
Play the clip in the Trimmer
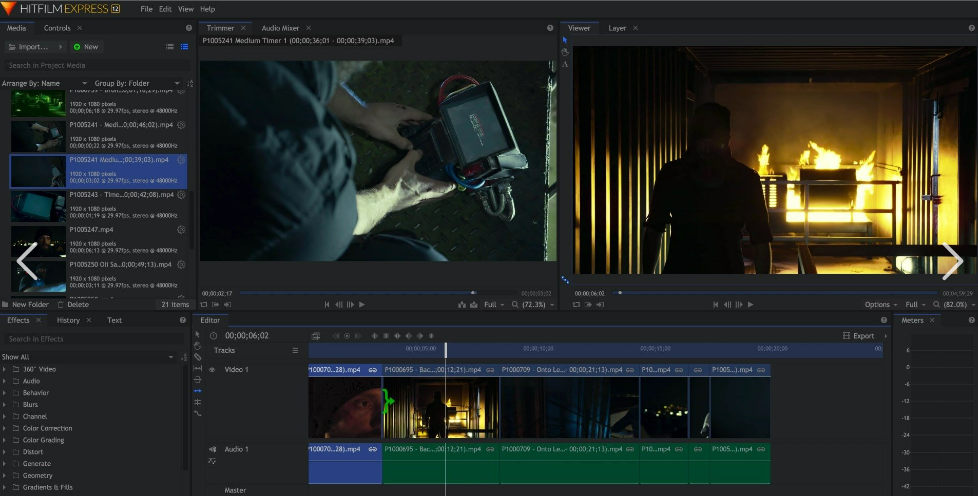tap(362, 304)
